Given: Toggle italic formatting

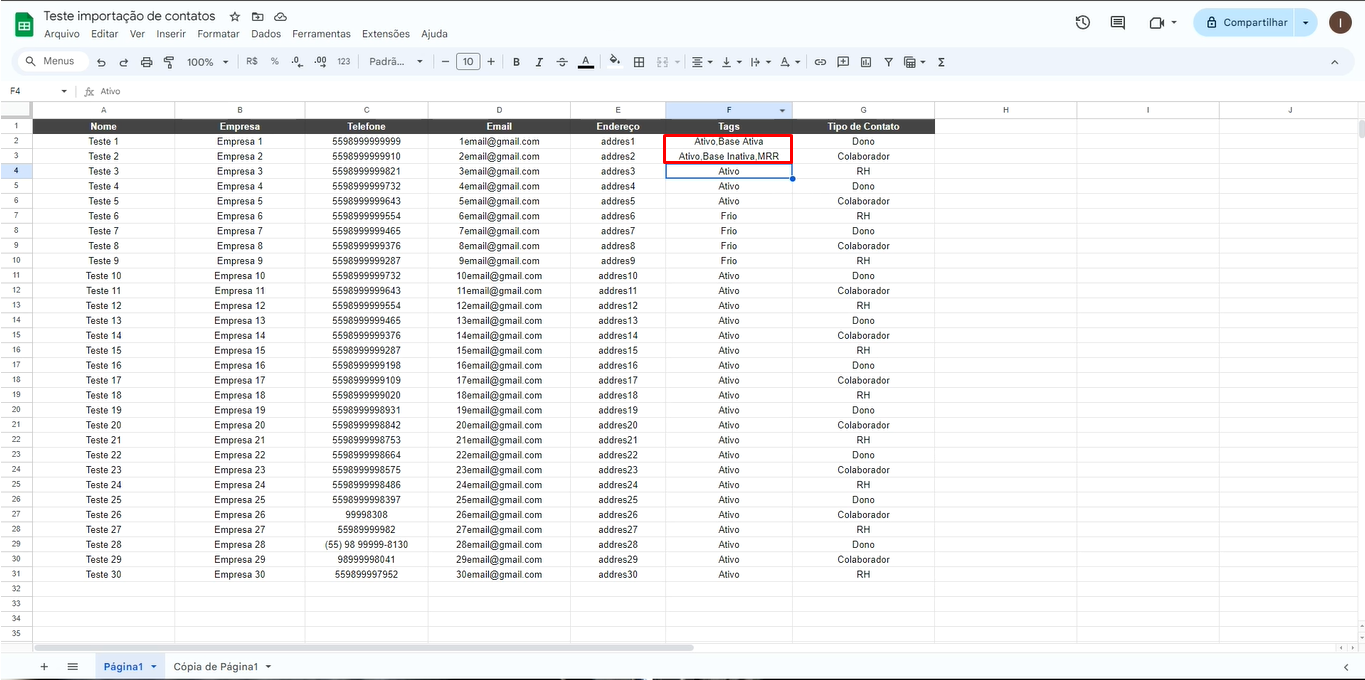Looking at the screenshot, I should click(x=539, y=62).
